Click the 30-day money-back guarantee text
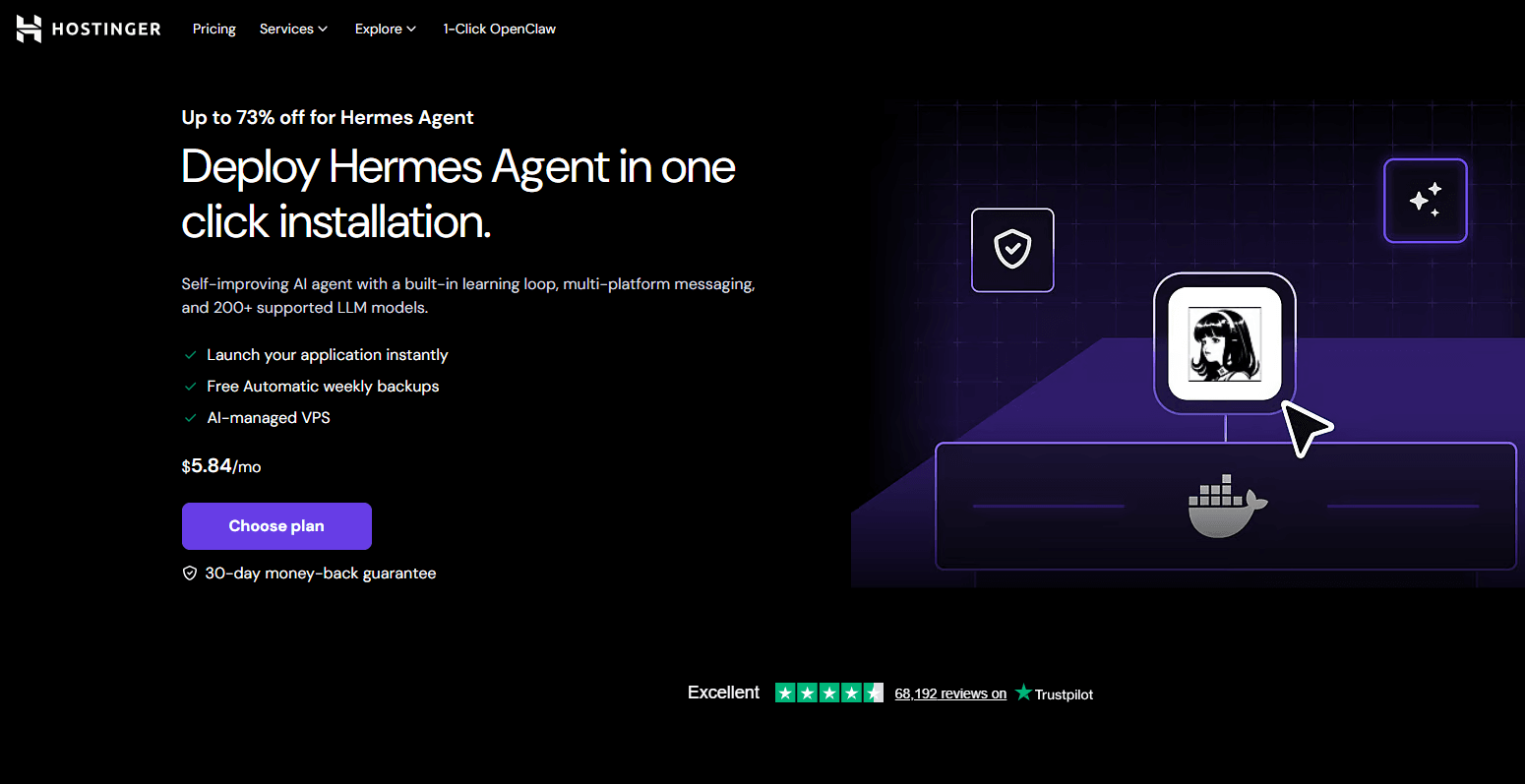 click(321, 573)
